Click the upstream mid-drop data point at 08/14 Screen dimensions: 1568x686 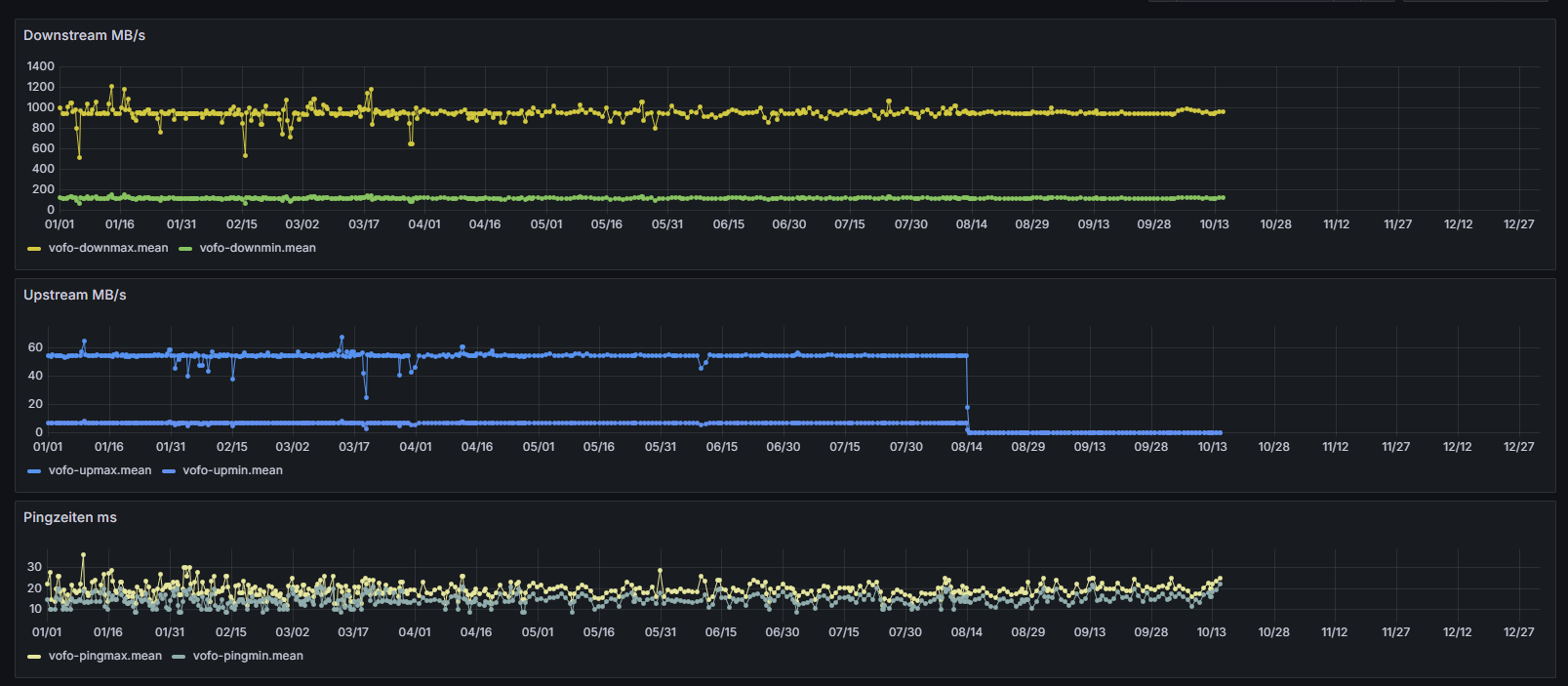967,407
